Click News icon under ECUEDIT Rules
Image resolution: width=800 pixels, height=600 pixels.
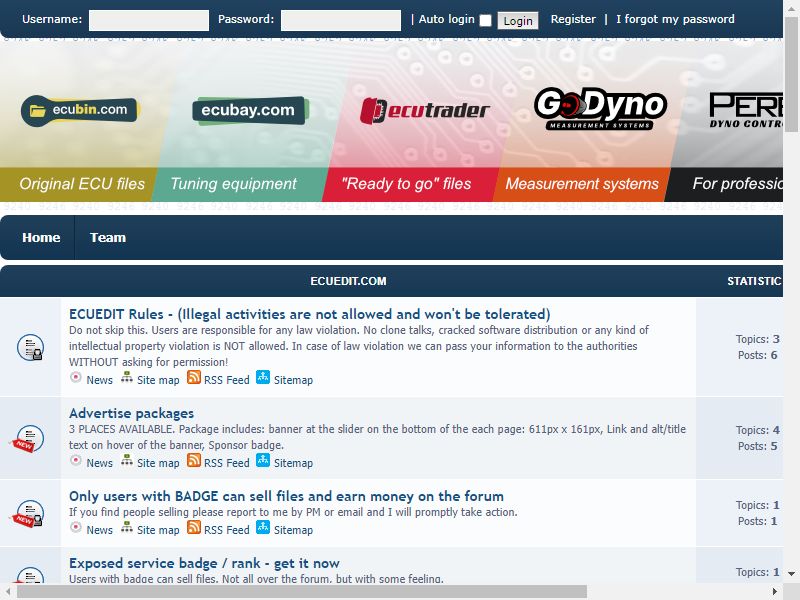click(76, 378)
